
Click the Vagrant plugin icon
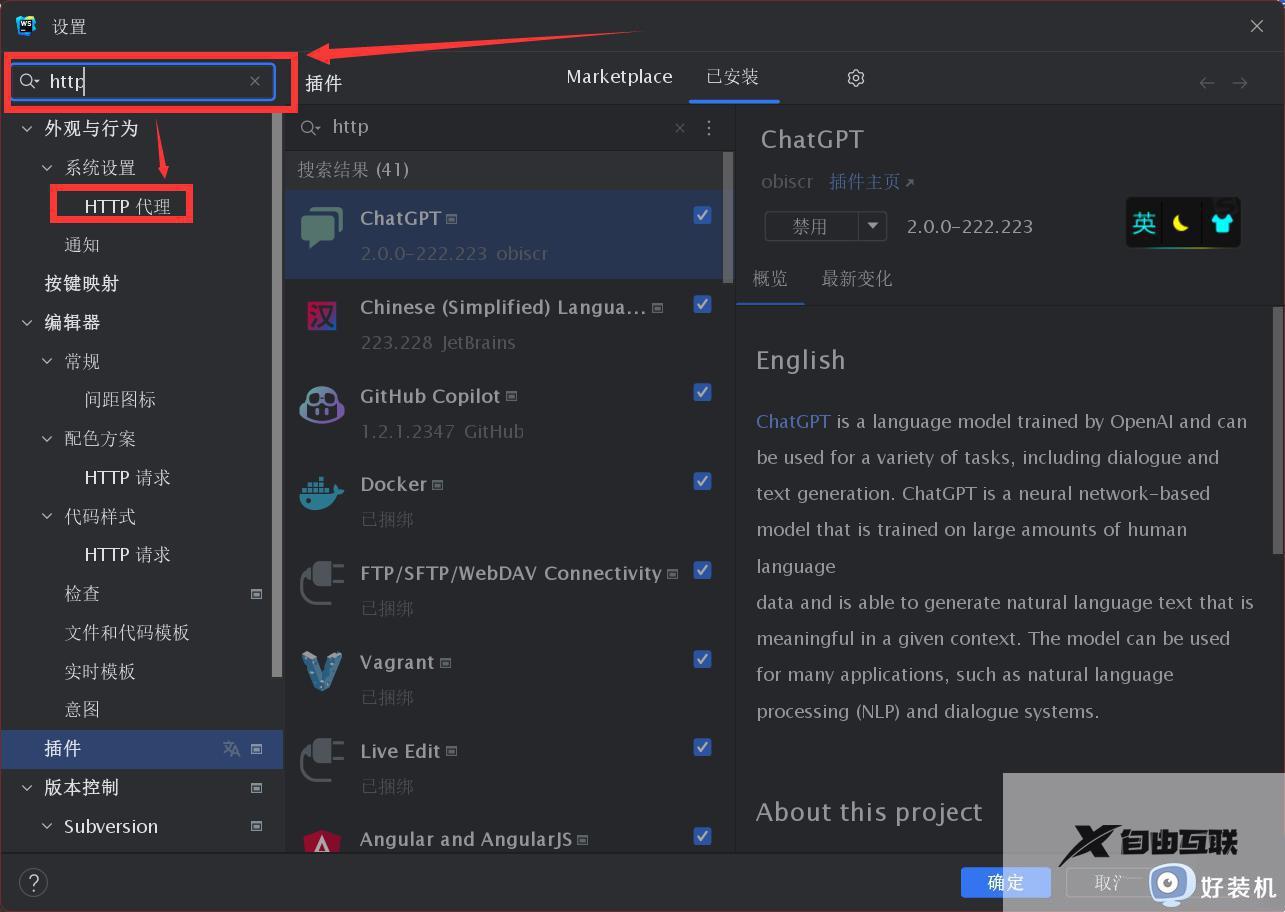(320, 674)
